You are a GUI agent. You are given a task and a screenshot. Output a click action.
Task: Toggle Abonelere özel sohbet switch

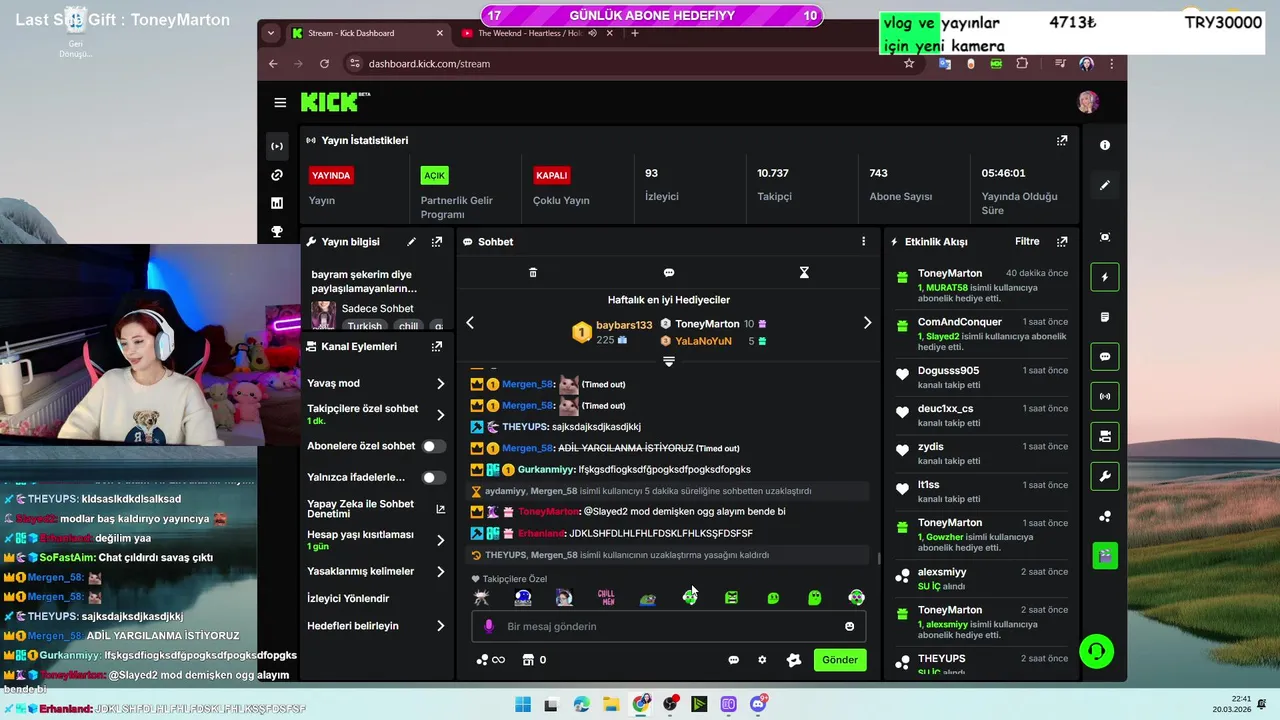point(434,446)
